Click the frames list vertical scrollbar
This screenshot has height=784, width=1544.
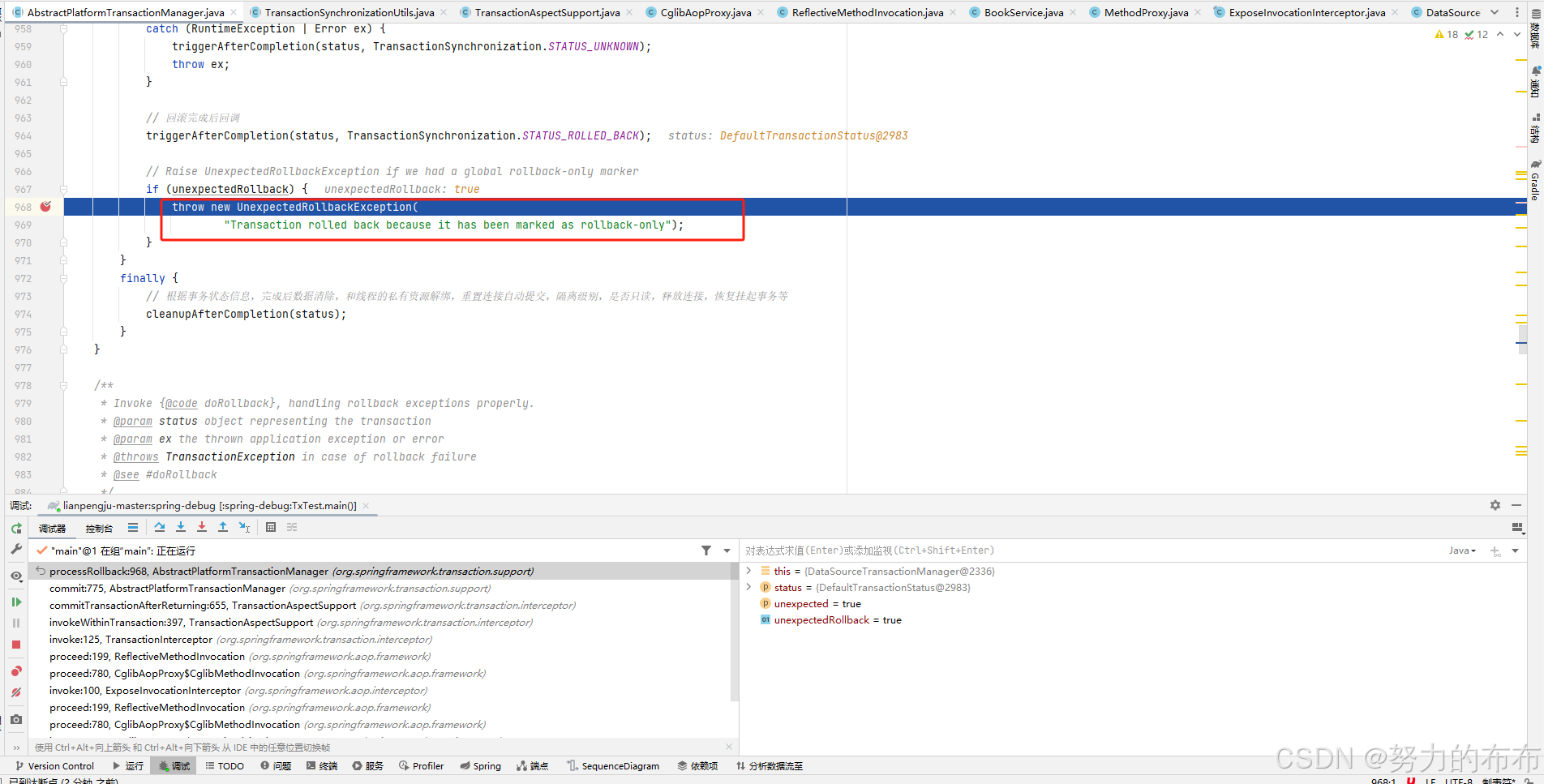735,632
